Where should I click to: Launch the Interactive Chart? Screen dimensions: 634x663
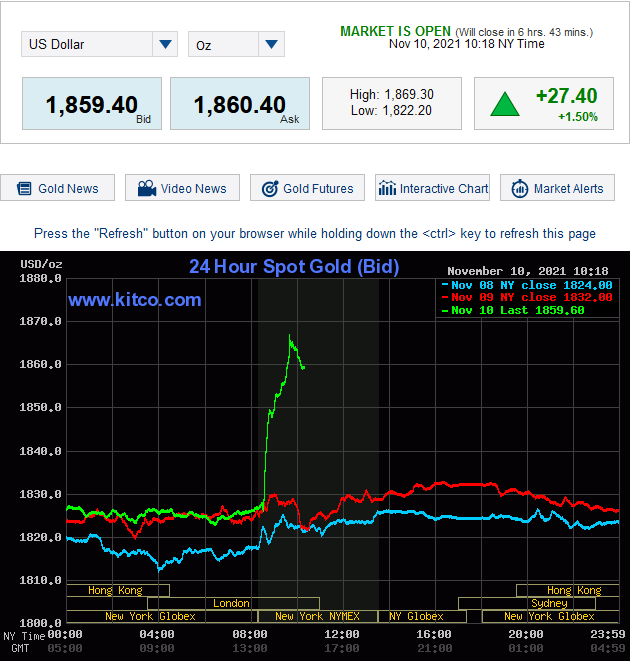pyautogui.click(x=432, y=188)
